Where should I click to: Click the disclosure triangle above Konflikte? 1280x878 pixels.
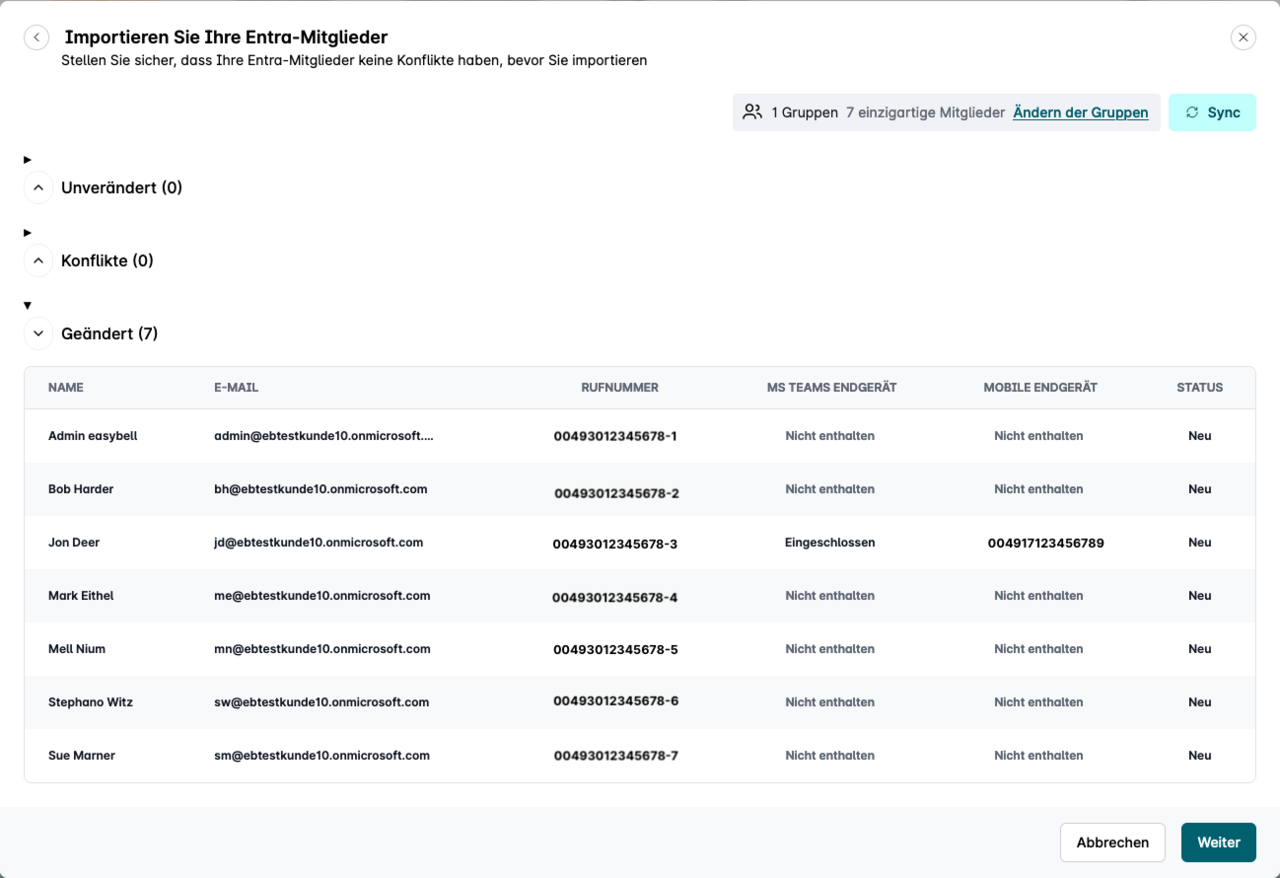coord(28,233)
